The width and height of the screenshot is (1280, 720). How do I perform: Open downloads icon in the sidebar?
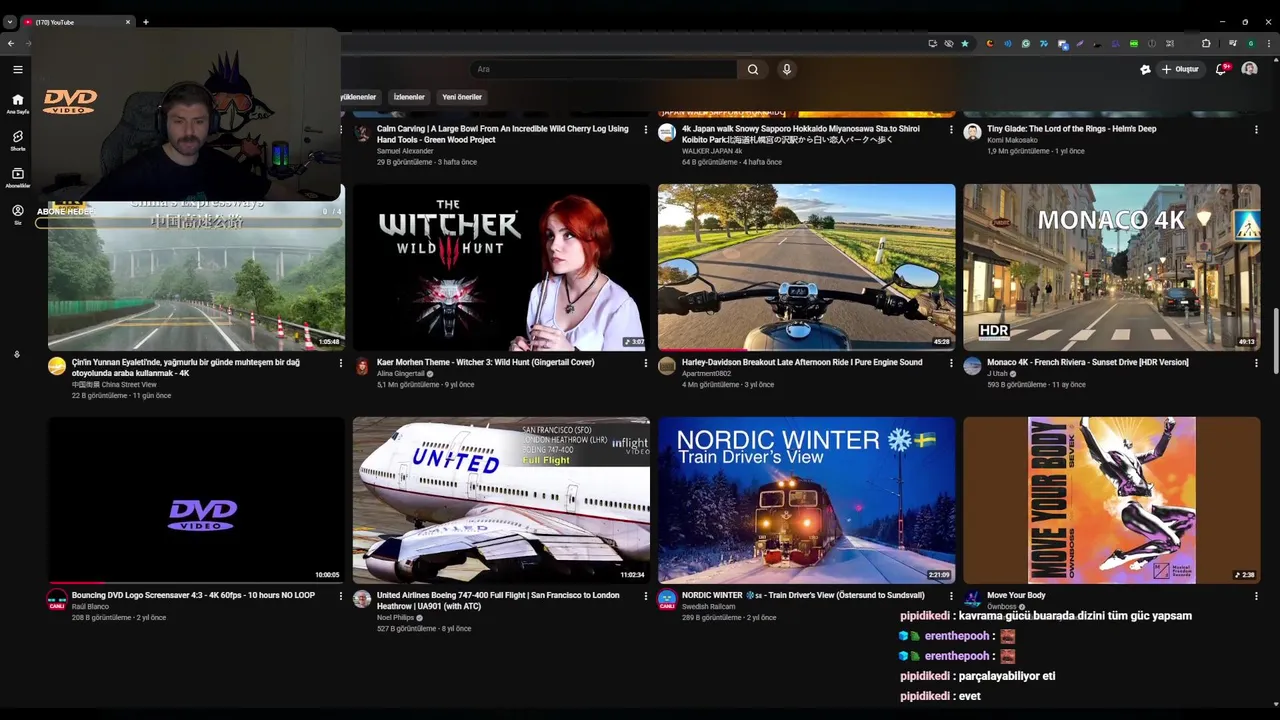point(17,354)
